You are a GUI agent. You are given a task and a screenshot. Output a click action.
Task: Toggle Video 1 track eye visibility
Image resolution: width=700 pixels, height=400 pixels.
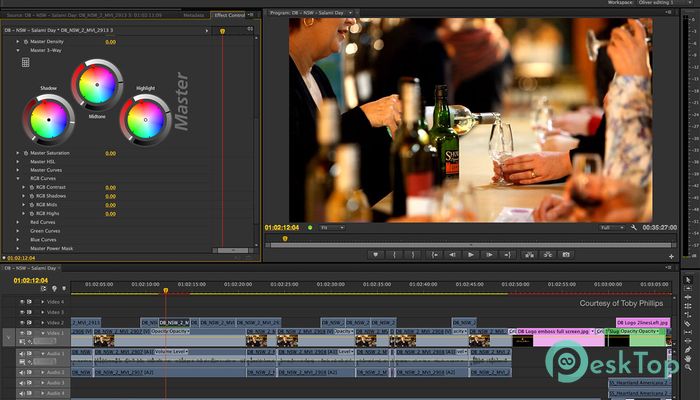coord(21,333)
